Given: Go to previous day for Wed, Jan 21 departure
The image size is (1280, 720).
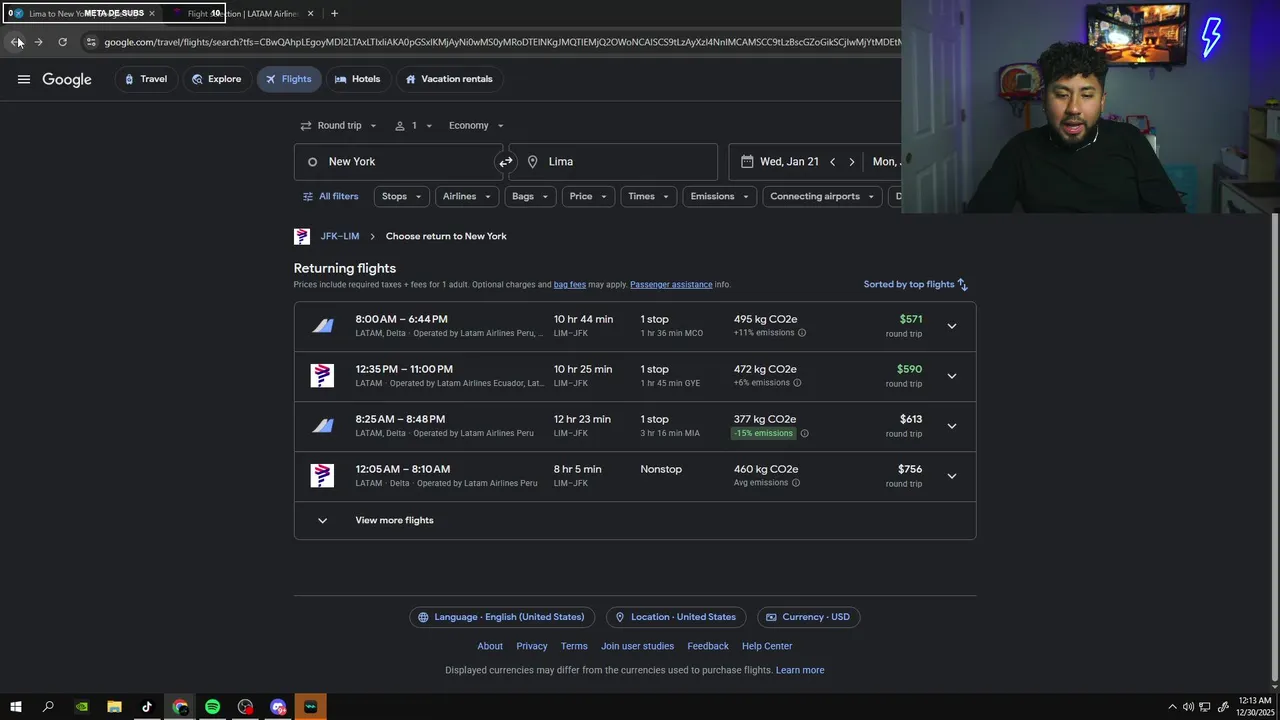Looking at the screenshot, I should pos(832,162).
